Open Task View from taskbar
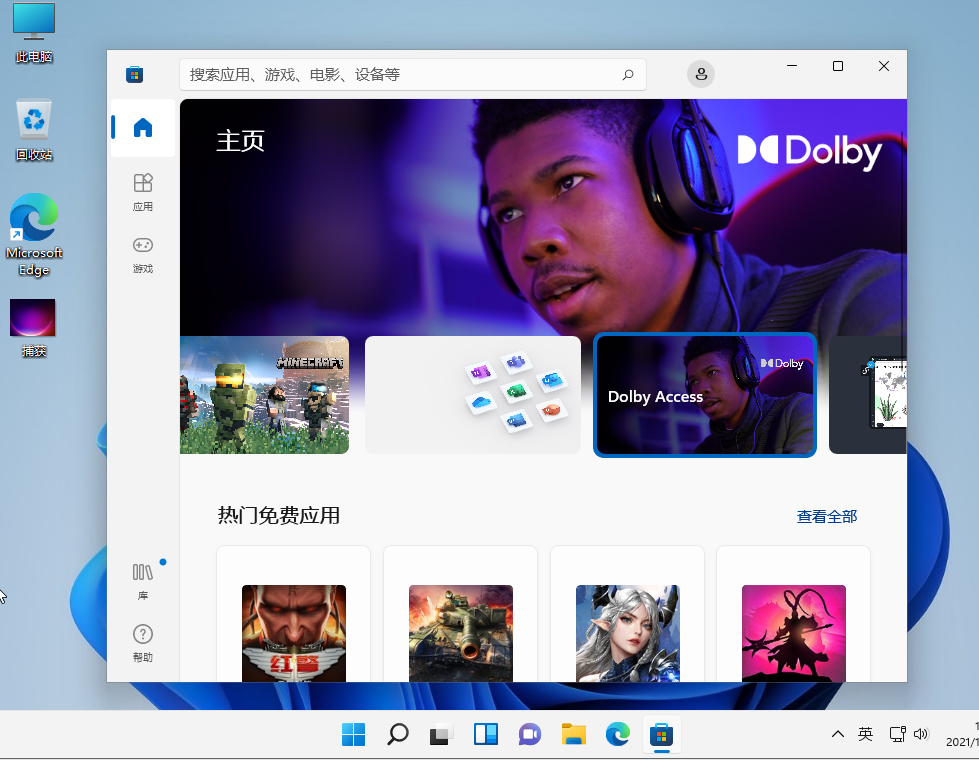Image resolution: width=979 pixels, height=760 pixels. click(x=441, y=735)
